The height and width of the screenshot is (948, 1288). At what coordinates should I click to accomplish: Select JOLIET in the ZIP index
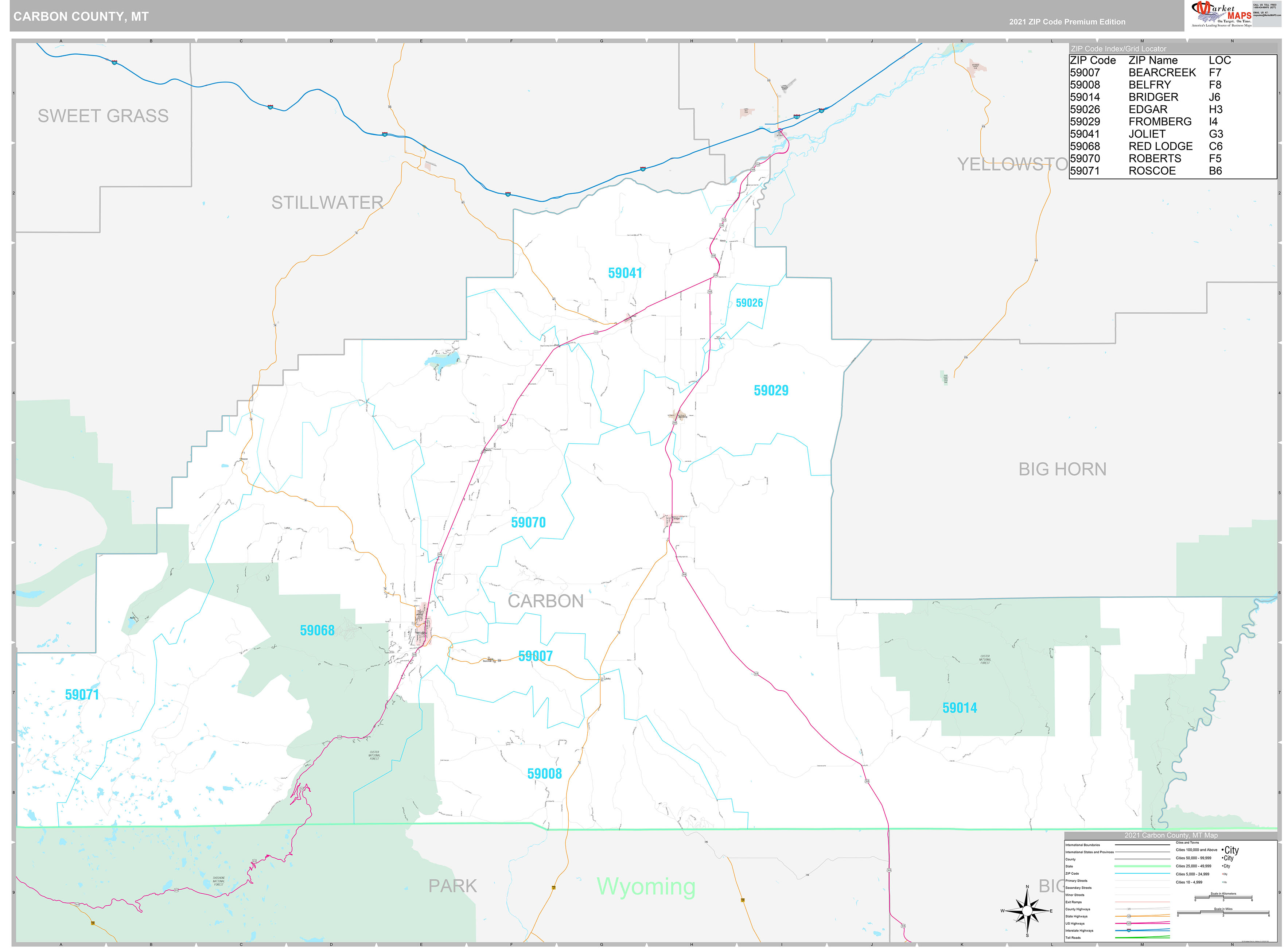[x=1147, y=134]
